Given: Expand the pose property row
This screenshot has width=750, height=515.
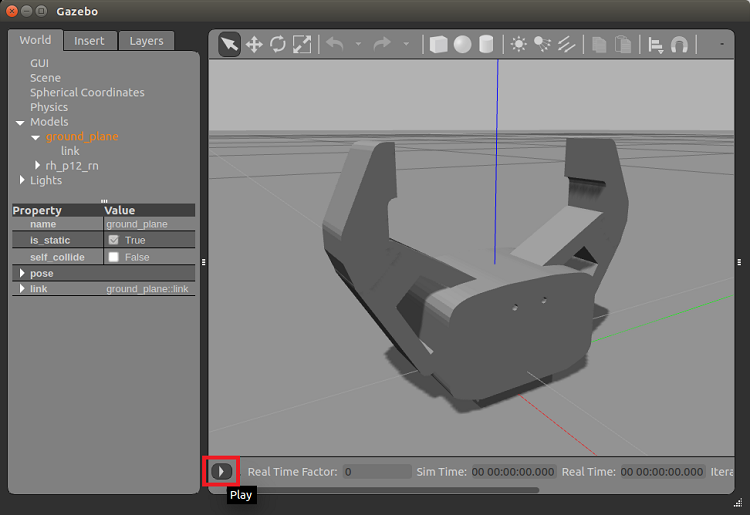Looking at the screenshot, I should [x=22, y=273].
